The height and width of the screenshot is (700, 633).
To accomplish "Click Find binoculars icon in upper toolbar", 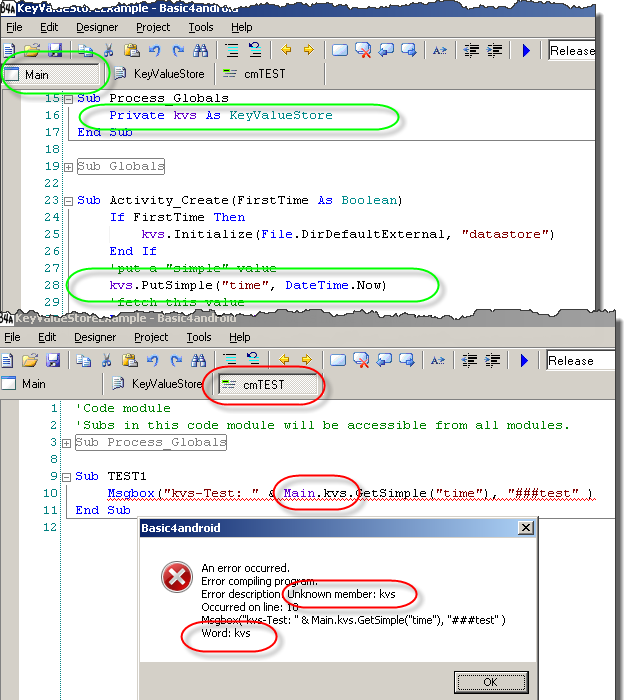I will tap(200, 50).
